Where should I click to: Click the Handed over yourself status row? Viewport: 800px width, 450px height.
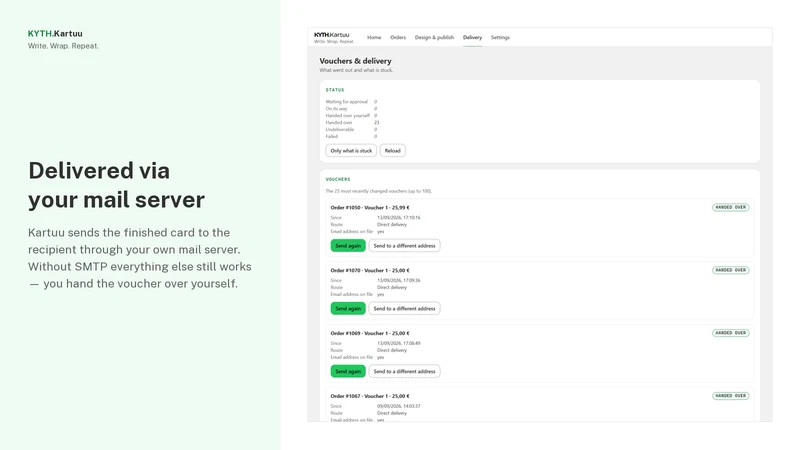[x=352, y=115]
